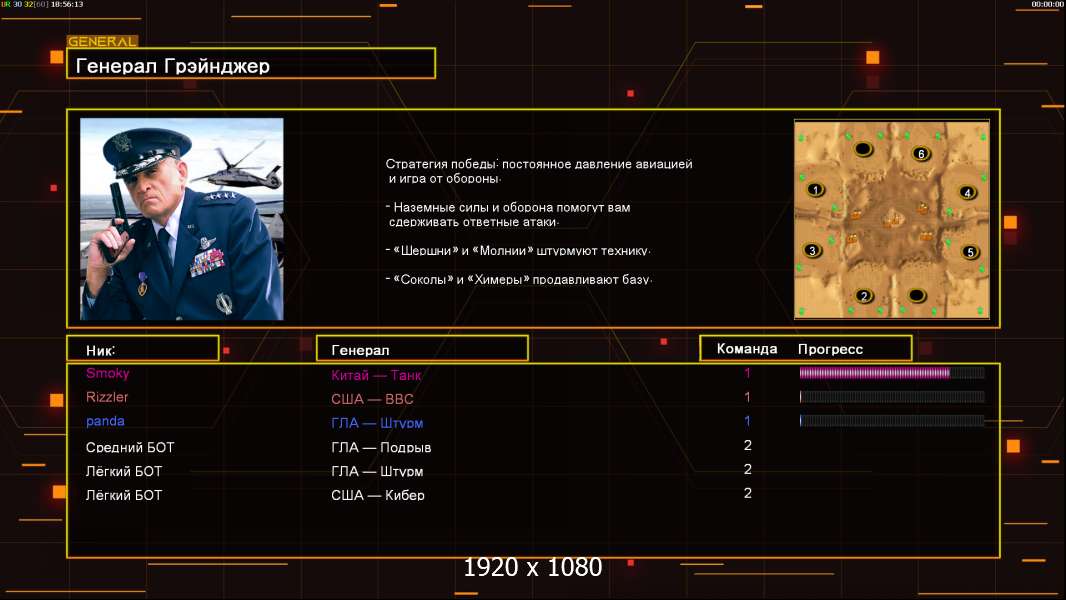Click Smoky's loading progress bar
The width and height of the screenshot is (1066, 600).
(892, 372)
